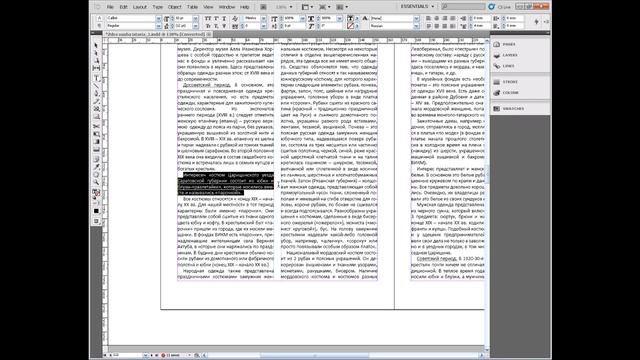Select the Rectangle Frame tool
The width and height of the screenshot is (640, 360).
96,109
